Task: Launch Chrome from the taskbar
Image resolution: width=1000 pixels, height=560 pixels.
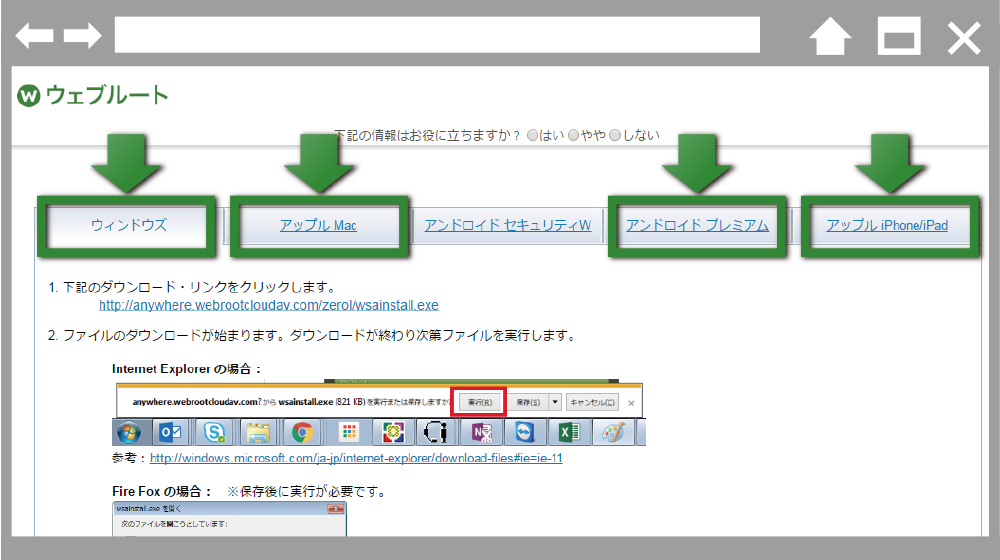Action: click(x=302, y=432)
